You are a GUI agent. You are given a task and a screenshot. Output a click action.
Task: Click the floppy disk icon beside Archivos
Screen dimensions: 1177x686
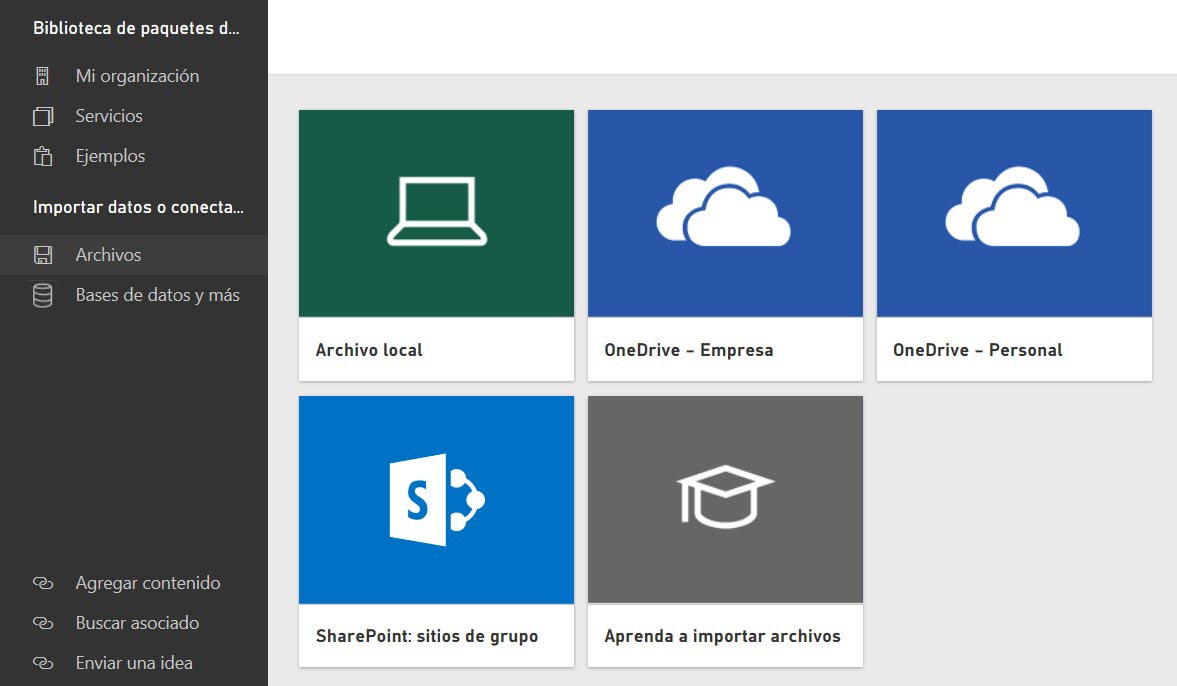(x=43, y=255)
